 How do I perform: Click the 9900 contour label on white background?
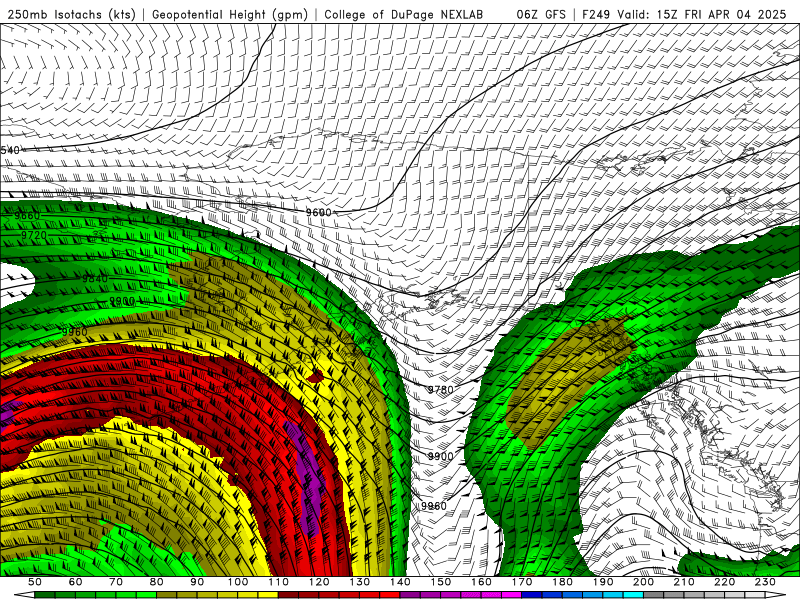440,456
